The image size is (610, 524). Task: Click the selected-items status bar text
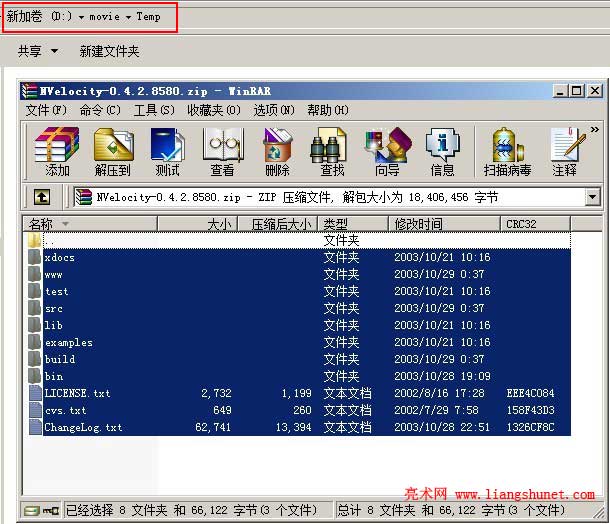click(191, 510)
